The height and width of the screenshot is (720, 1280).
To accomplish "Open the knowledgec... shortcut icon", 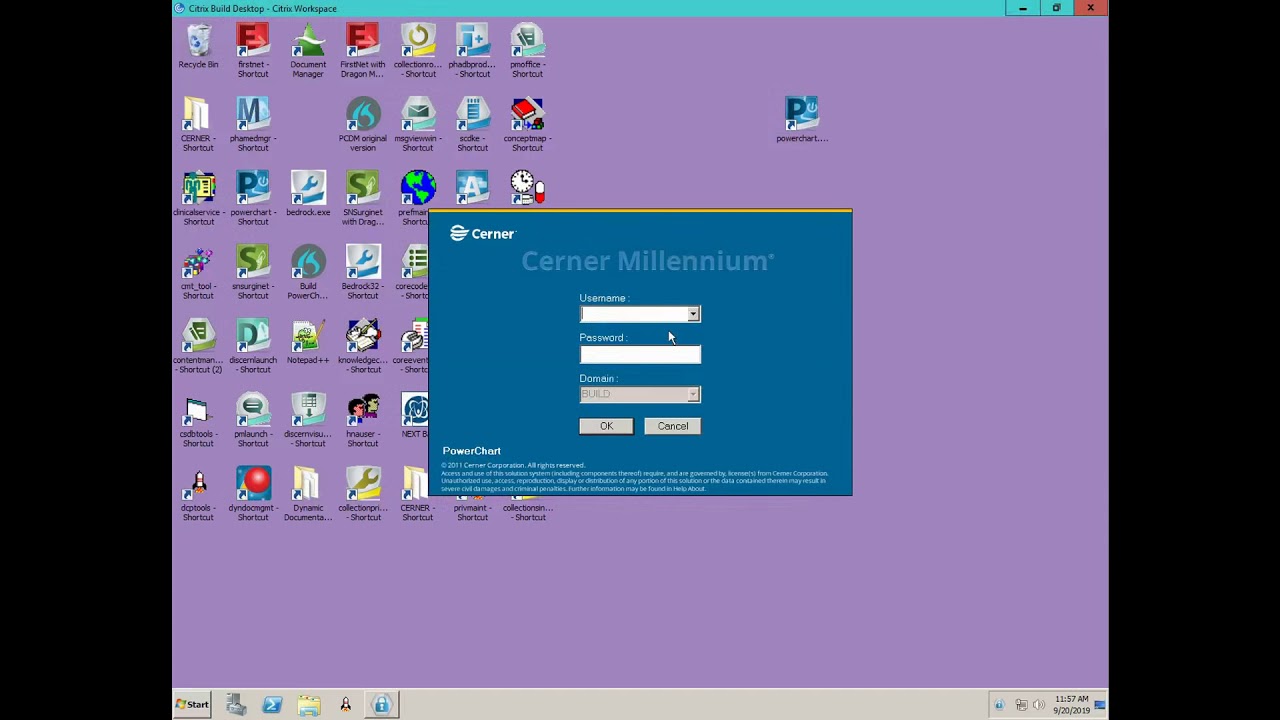I will click(x=363, y=347).
